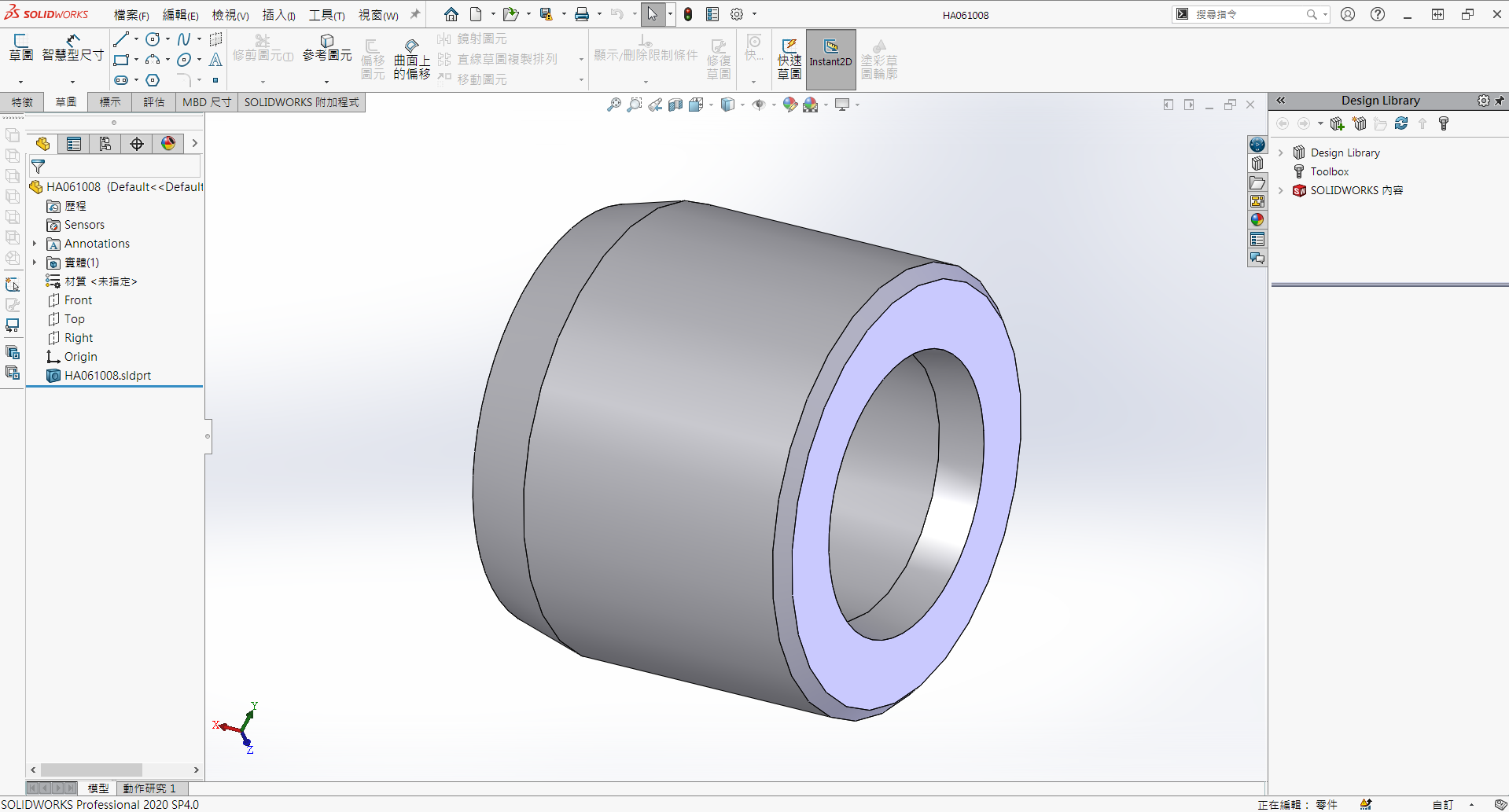Click the Zoom to Fit icon
This screenshot has height=812, width=1509.
click(x=614, y=105)
